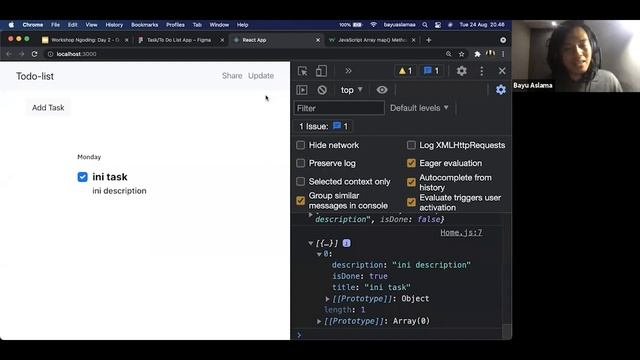Expand the partially visible logged object above

pyautogui.click(x=311, y=215)
